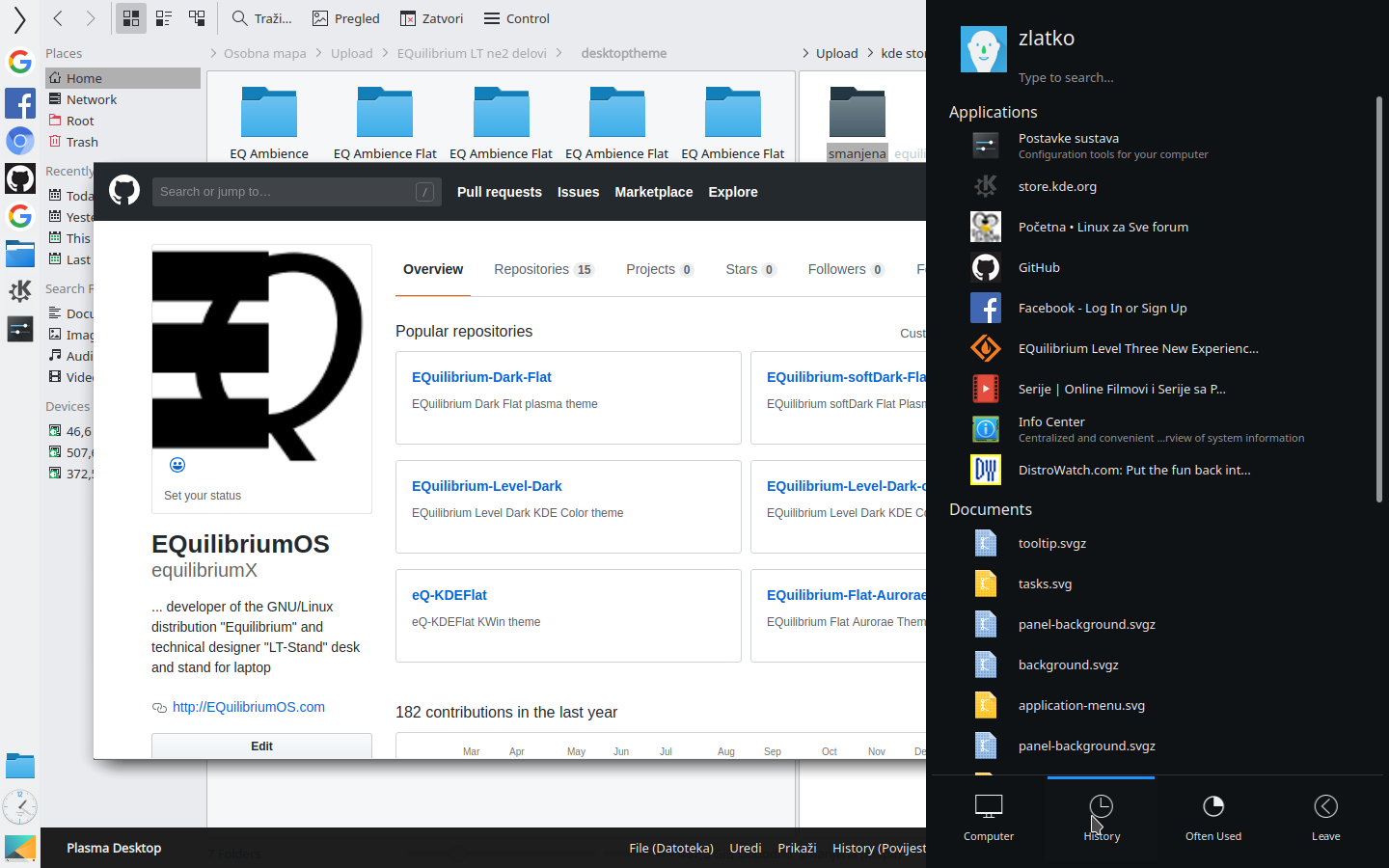Click the Edit profile button
1389x868 pixels.
261,746
